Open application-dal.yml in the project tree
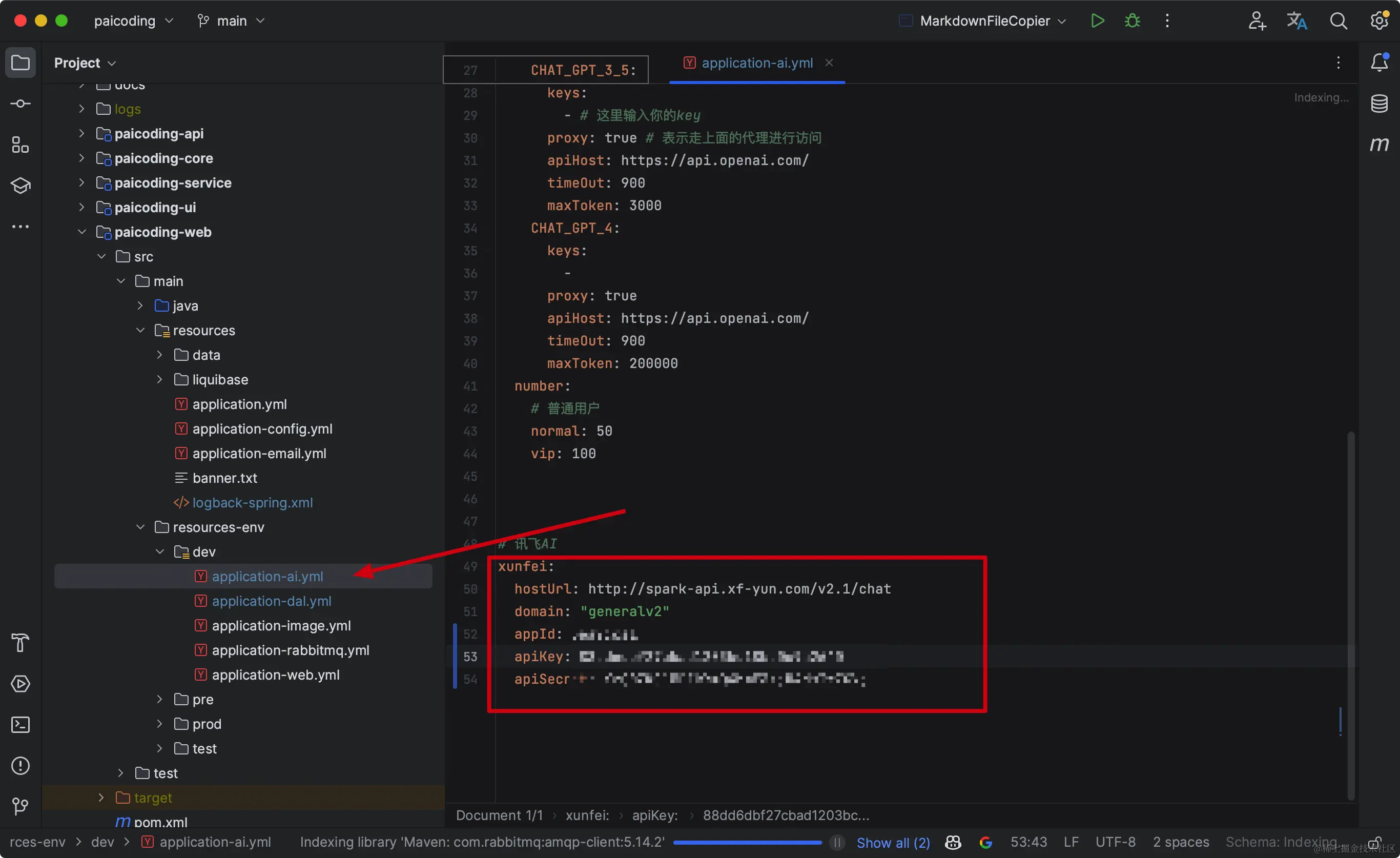 pos(271,601)
